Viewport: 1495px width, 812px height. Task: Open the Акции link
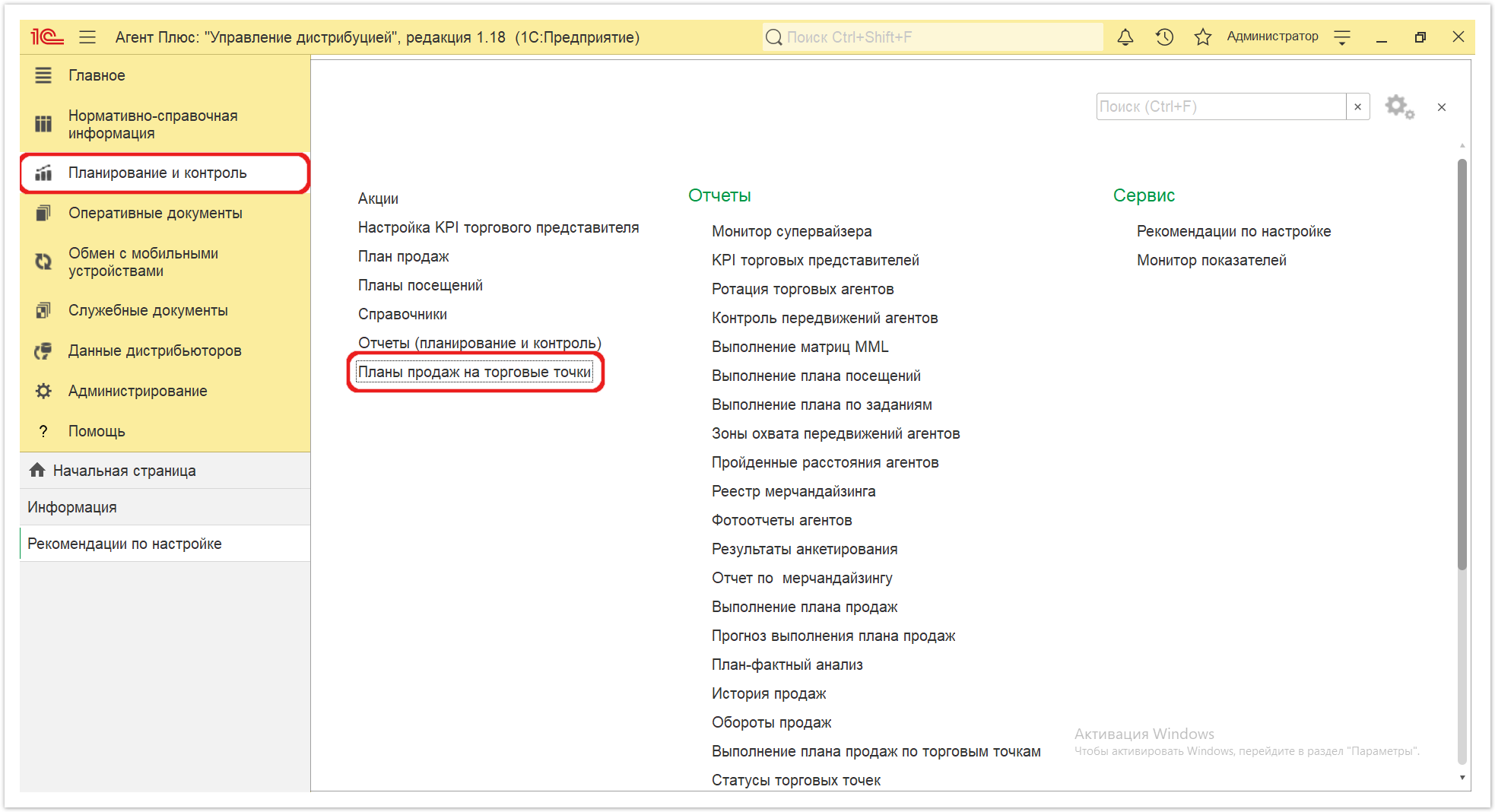378,198
